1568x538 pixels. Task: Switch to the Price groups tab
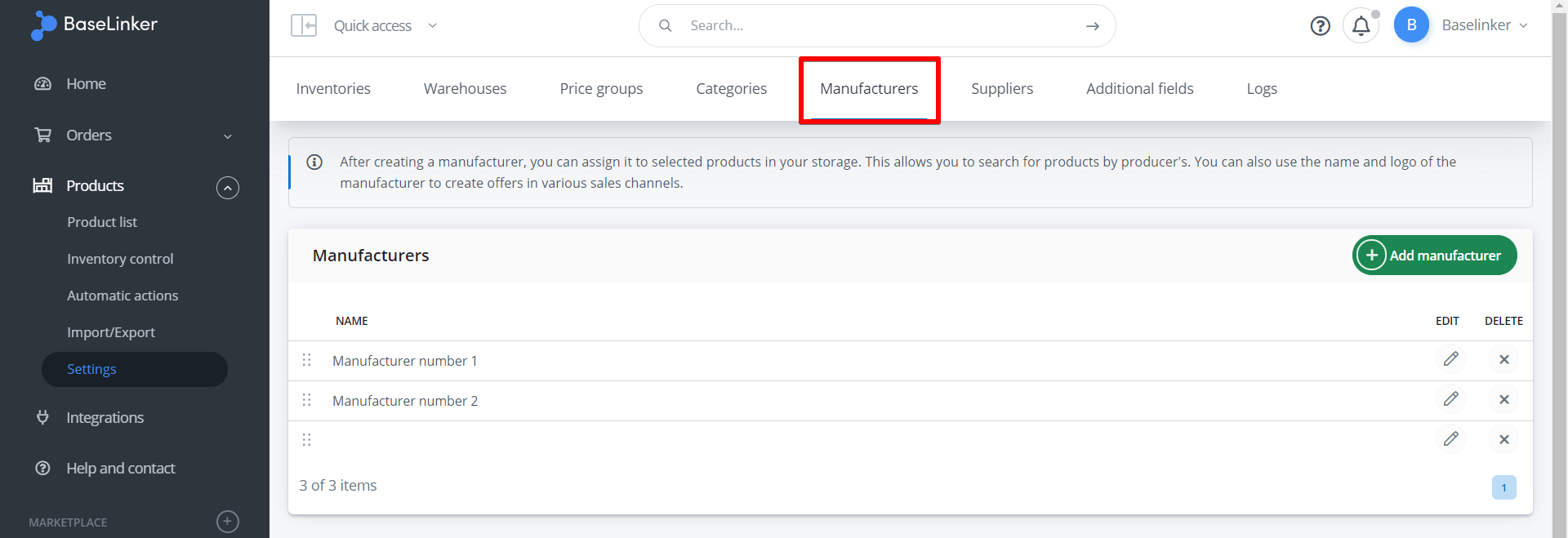[601, 88]
